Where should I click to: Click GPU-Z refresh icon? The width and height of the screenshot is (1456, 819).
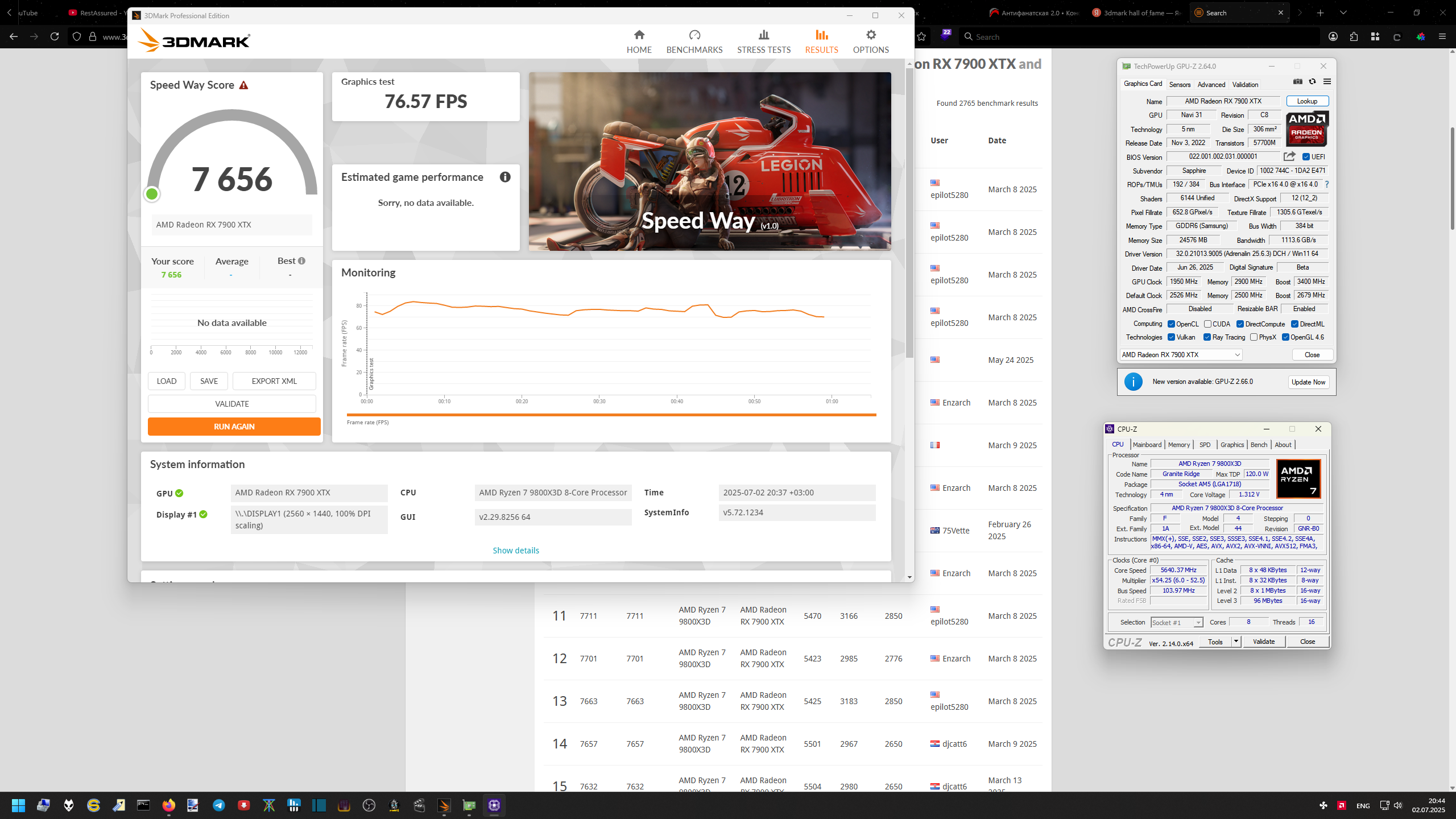(1312, 81)
